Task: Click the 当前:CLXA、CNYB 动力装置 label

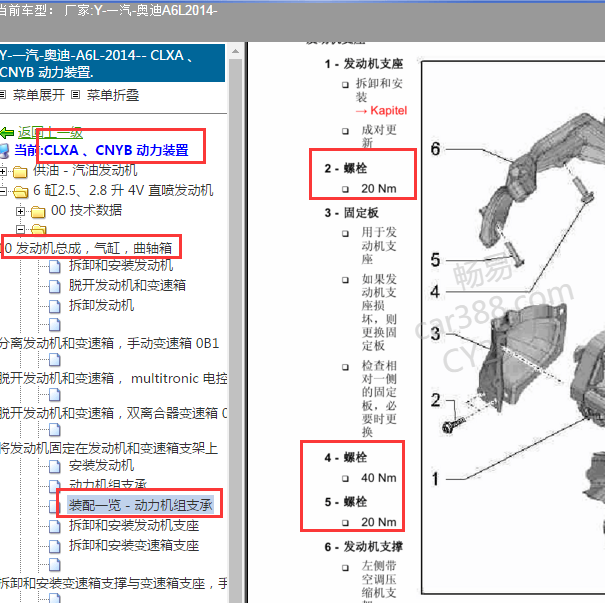Action: [101, 150]
